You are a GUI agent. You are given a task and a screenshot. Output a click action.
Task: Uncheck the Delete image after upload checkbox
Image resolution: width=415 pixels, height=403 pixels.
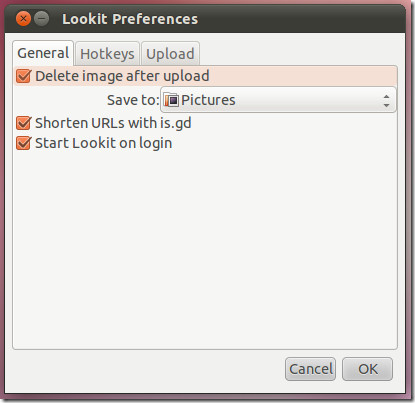pyautogui.click(x=24, y=76)
